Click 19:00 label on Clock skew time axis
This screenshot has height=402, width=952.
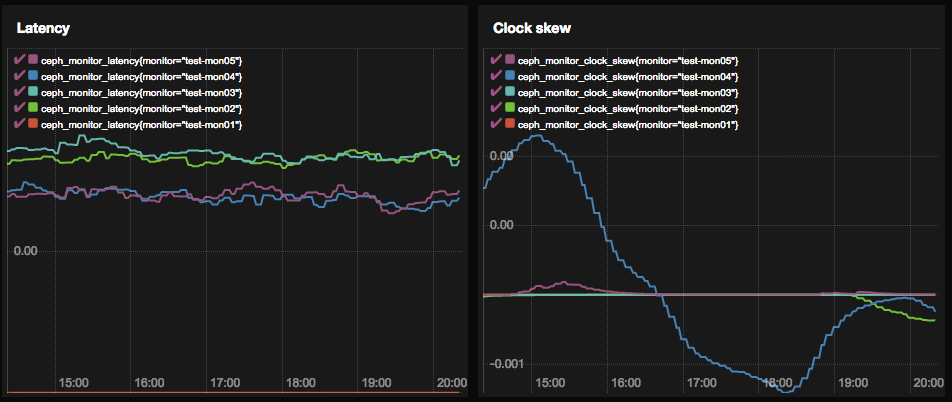coord(852,383)
